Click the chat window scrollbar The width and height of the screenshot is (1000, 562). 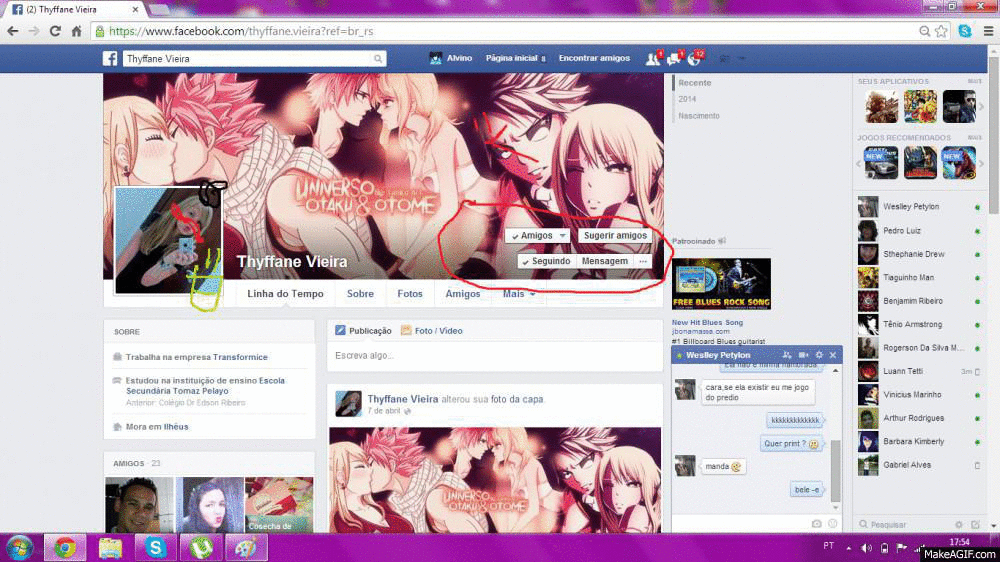pos(836,470)
